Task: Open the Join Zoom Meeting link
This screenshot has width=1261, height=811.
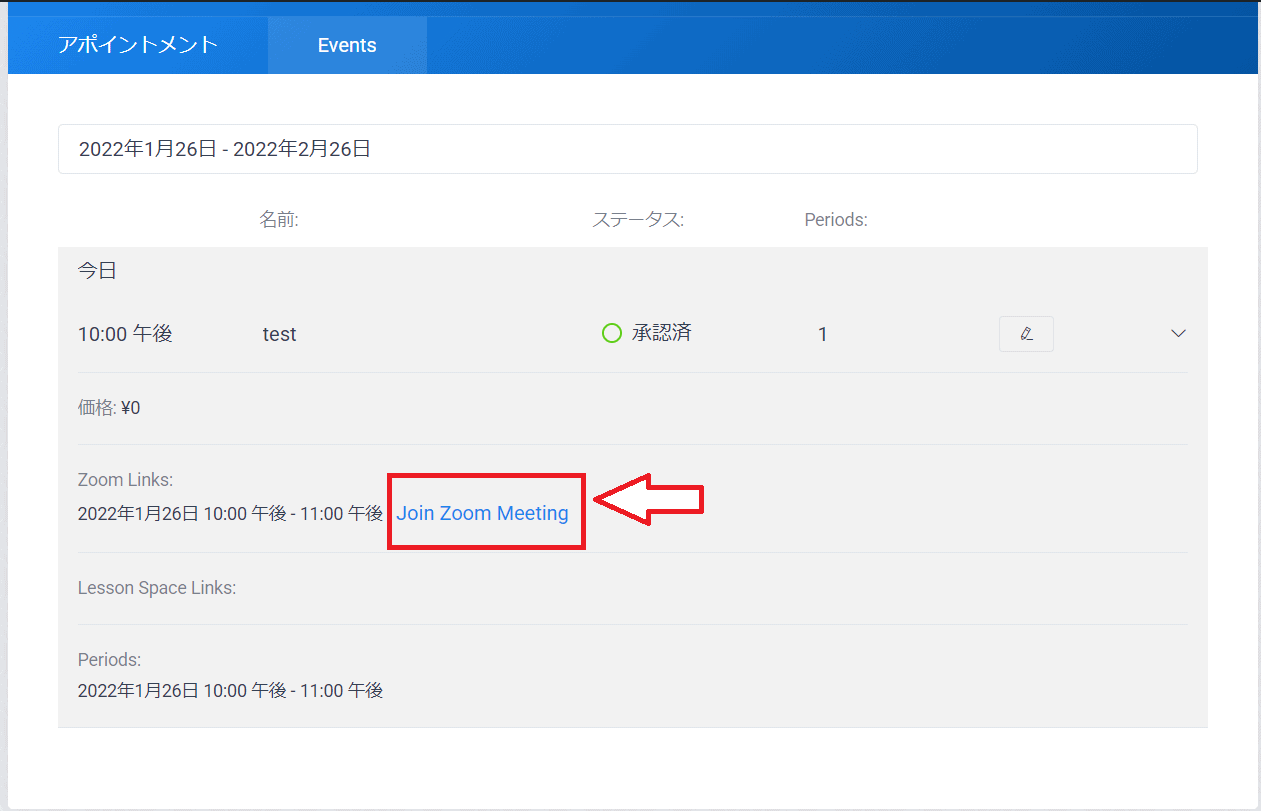Action: click(x=482, y=513)
